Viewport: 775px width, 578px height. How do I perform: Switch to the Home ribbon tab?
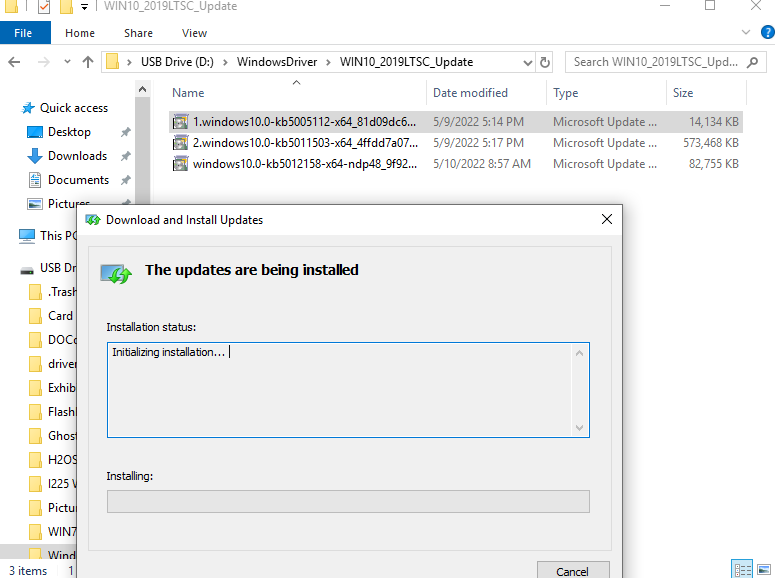[x=80, y=33]
